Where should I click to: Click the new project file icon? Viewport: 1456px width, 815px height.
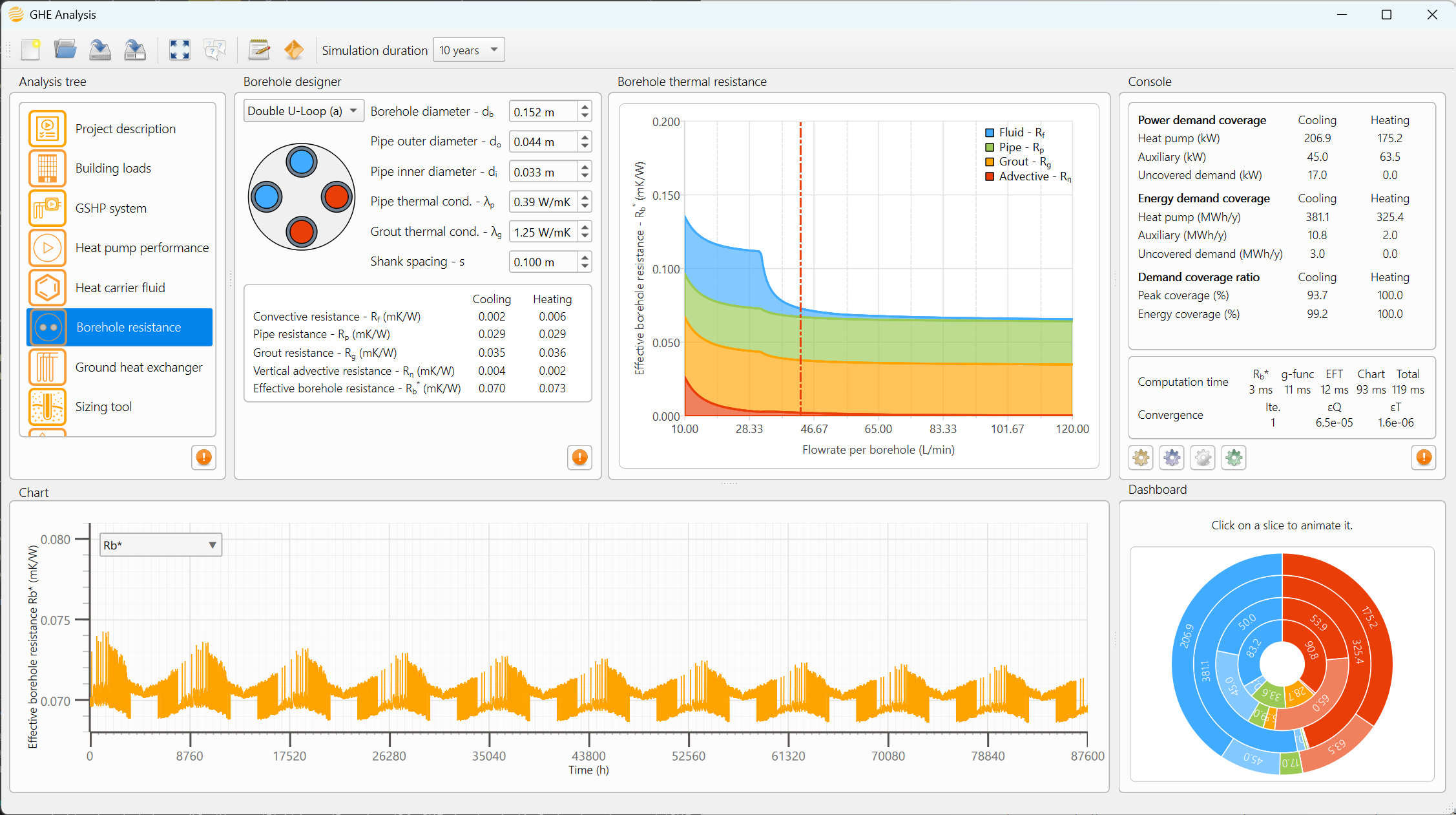30,50
